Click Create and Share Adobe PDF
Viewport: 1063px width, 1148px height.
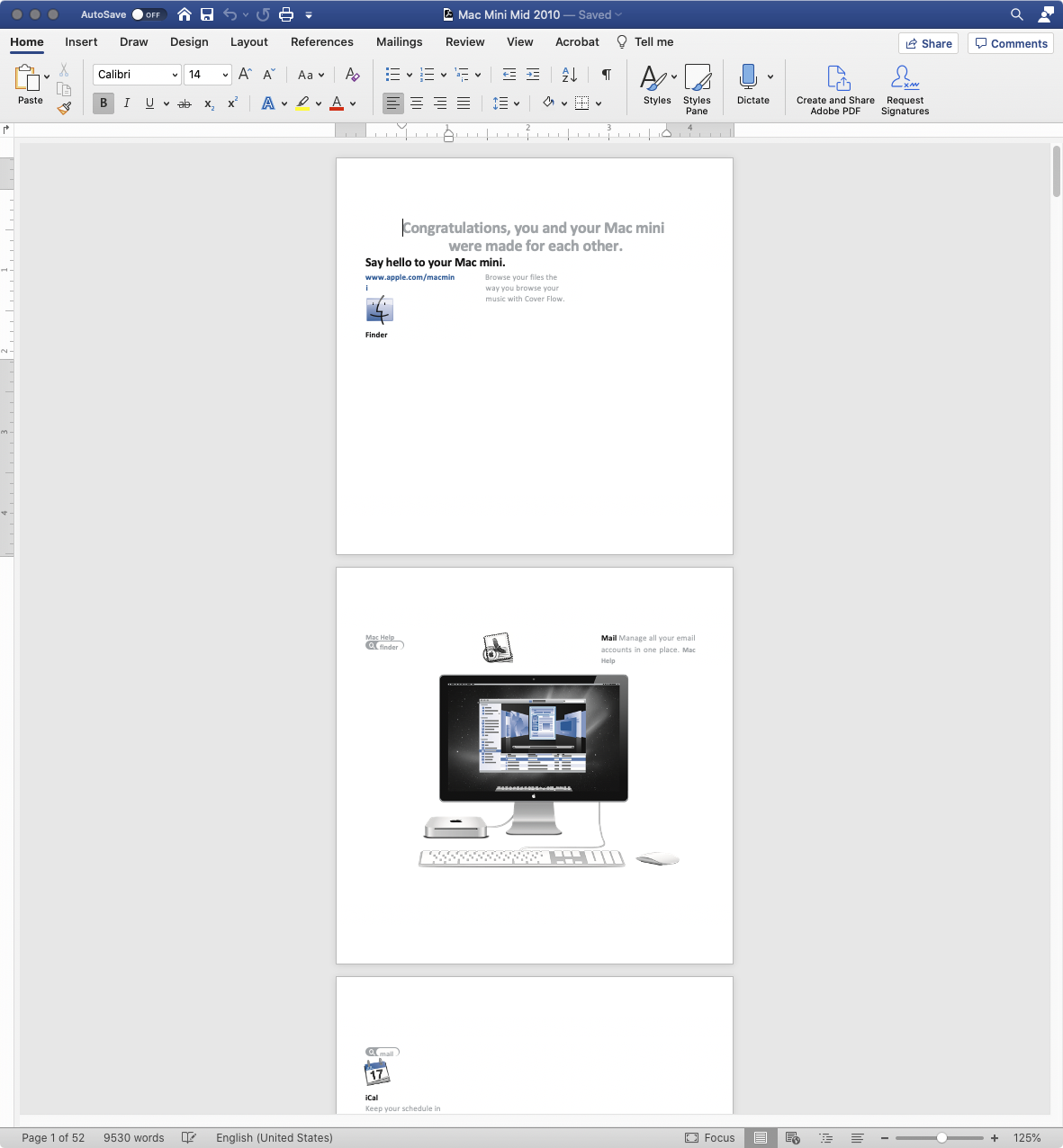tap(835, 90)
